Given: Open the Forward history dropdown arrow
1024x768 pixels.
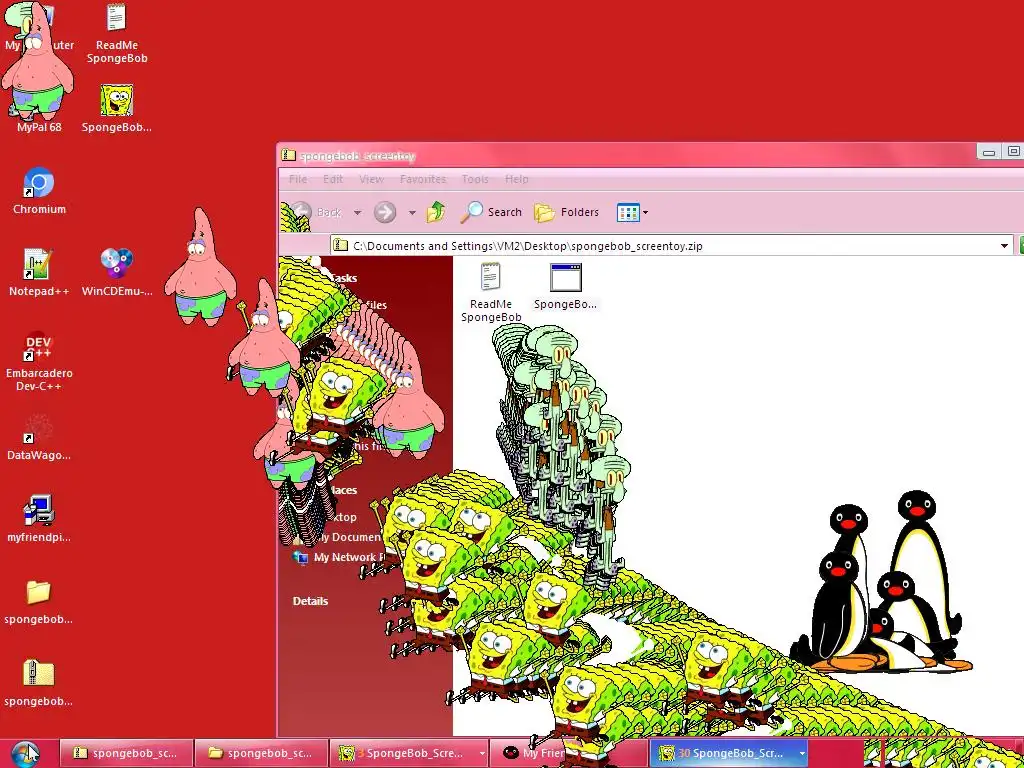Looking at the screenshot, I should 412,212.
